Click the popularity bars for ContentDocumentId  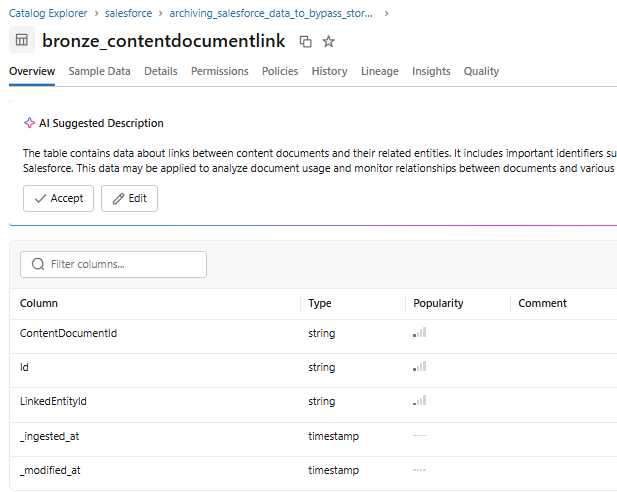[x=419, y=333]
